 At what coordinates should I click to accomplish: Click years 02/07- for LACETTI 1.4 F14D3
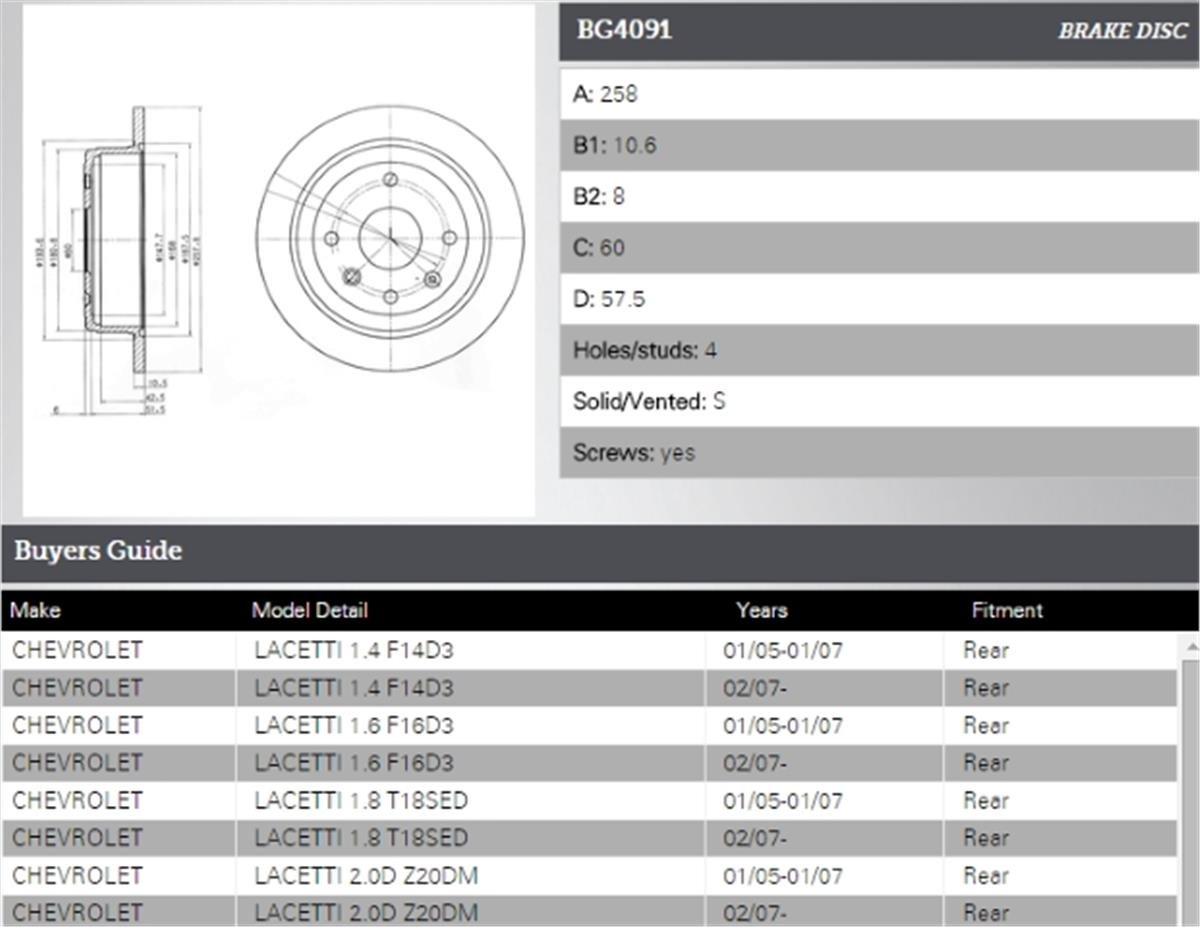(755, 688)
